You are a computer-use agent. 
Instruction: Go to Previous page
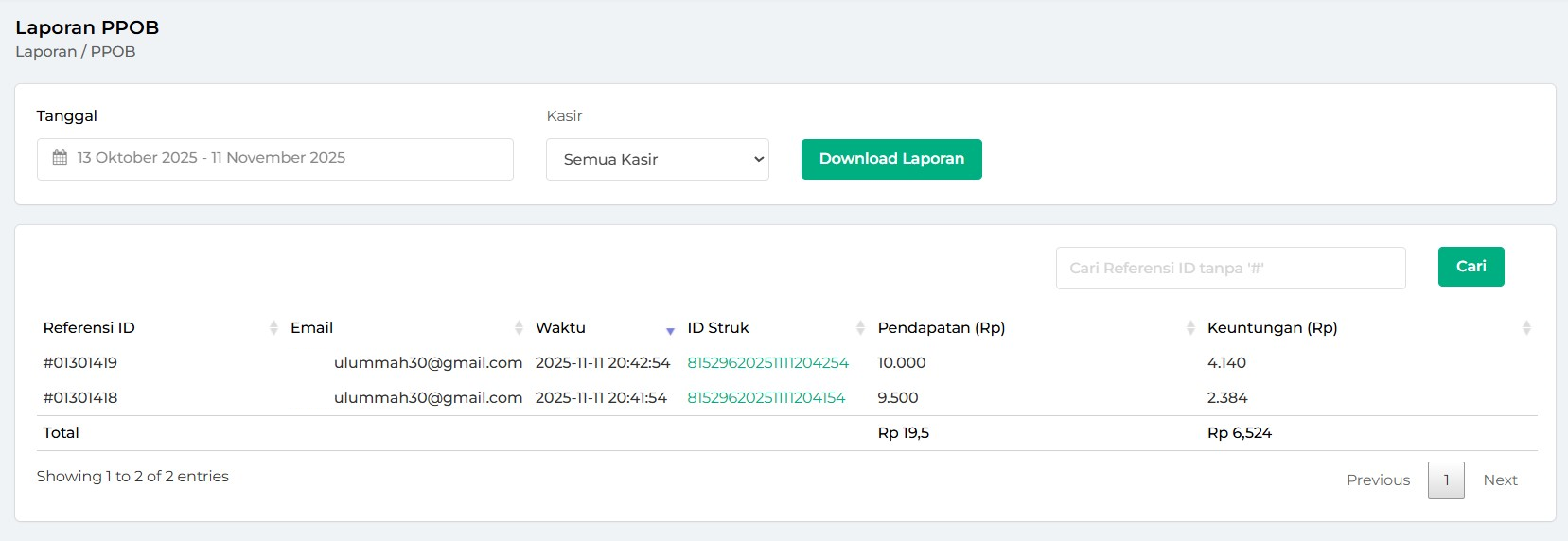(1378, 480)
